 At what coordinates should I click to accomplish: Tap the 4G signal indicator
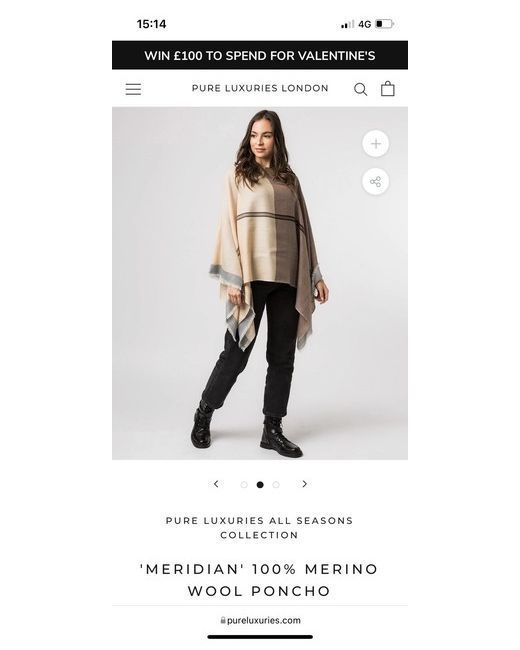click(364, 24)
